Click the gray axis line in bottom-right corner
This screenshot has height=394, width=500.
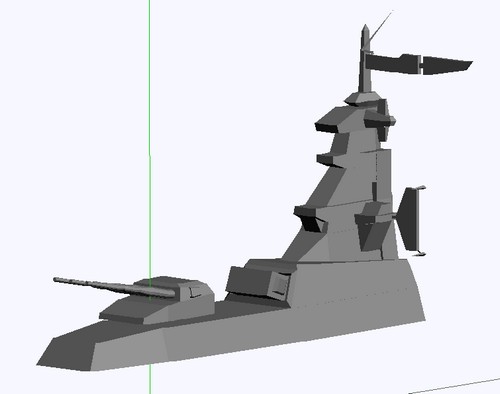[454, 386]
